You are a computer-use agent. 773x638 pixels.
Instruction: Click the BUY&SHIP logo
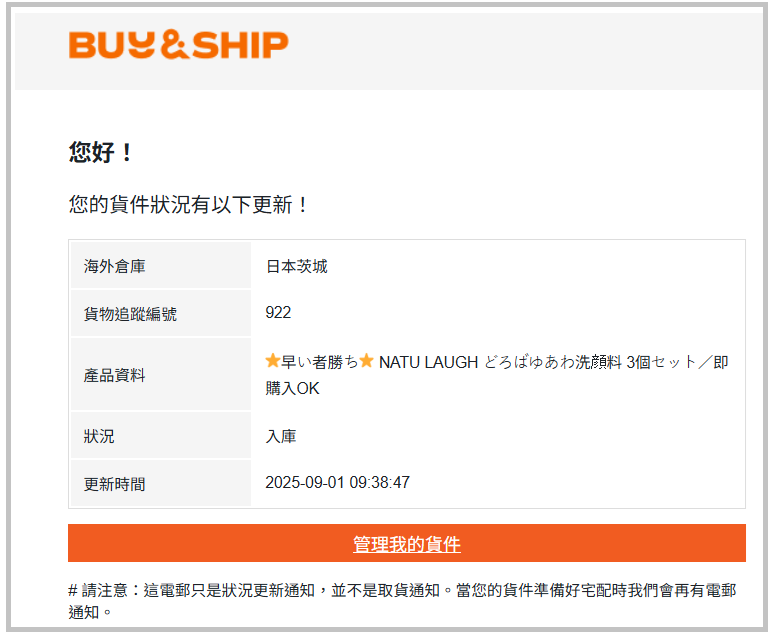178,45
